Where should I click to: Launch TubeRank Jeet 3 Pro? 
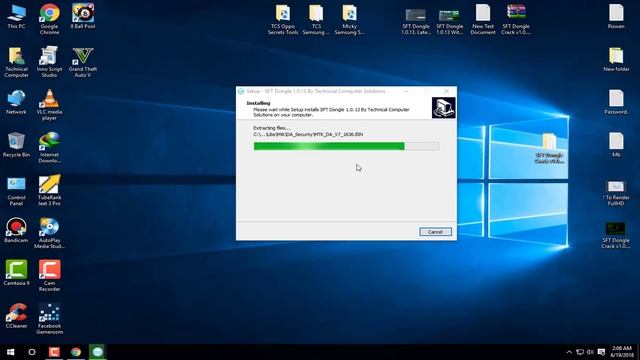[49, 190]
